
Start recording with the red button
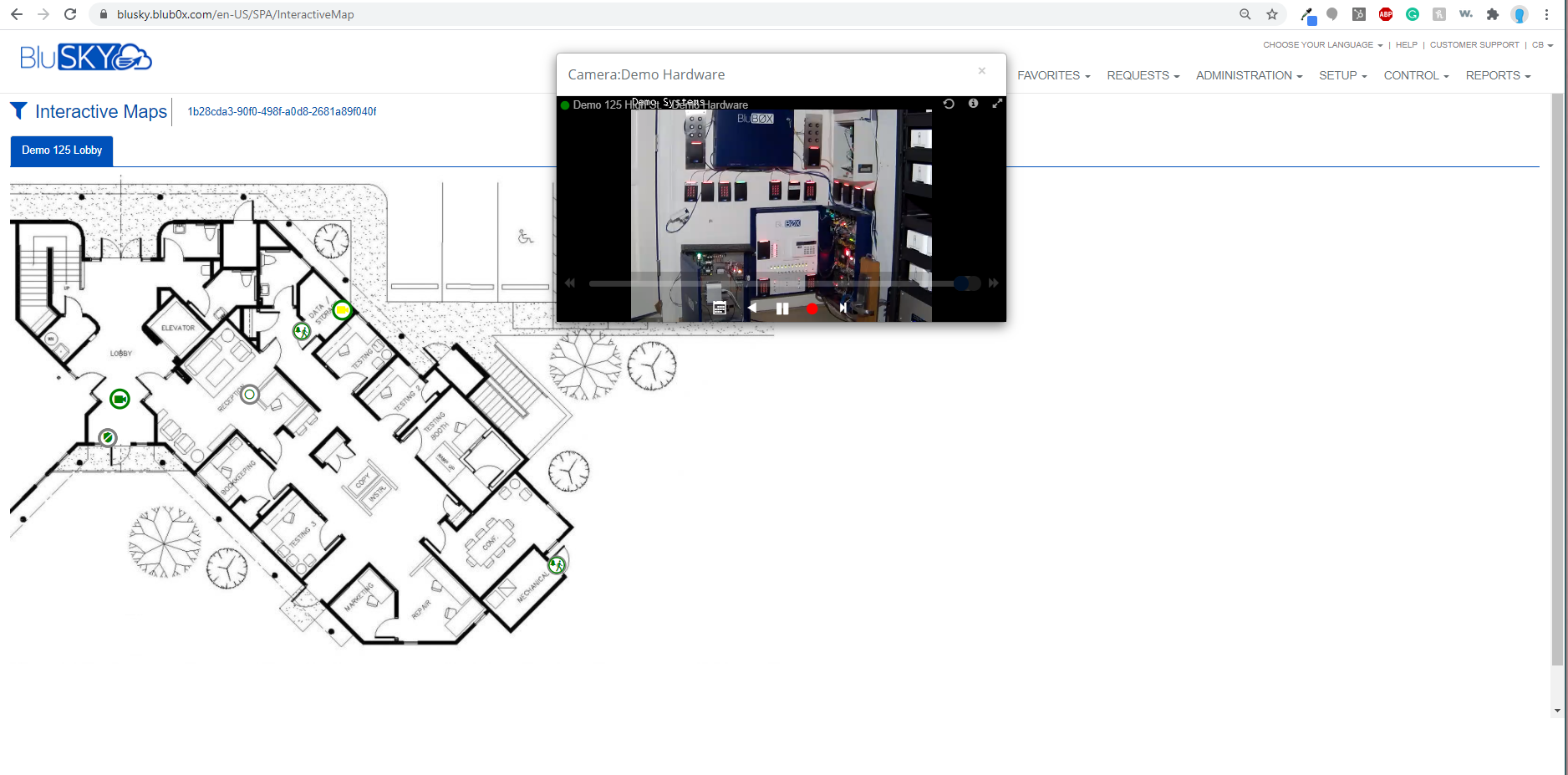click(x=812, y=308)
